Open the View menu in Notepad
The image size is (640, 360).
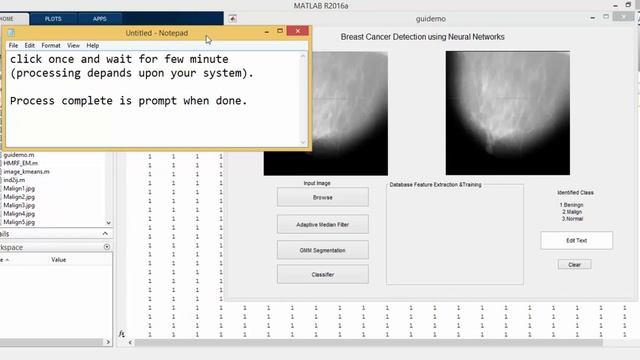73,45
